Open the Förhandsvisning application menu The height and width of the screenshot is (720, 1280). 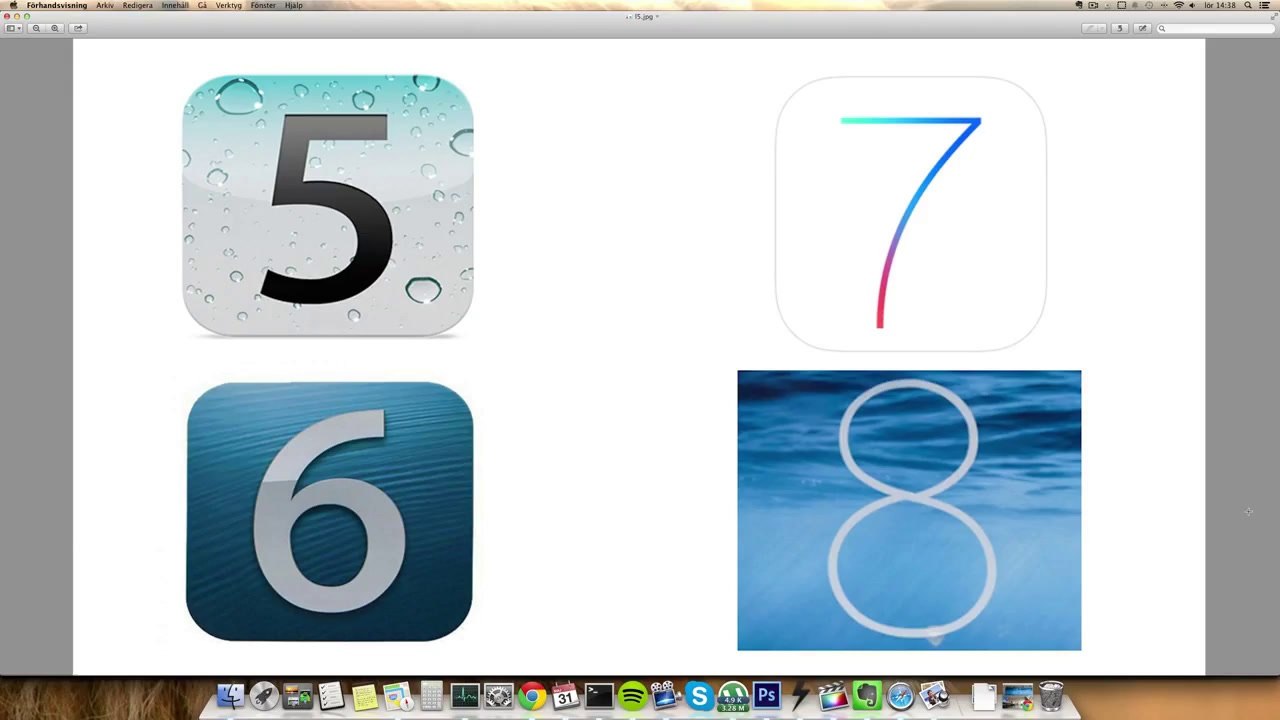57,5
